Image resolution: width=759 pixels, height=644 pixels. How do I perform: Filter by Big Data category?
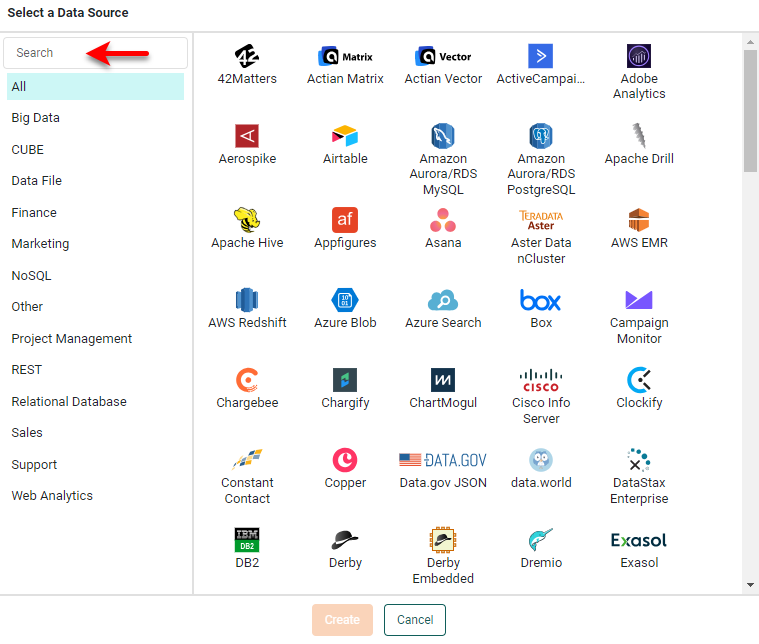(x=36, y=118)
